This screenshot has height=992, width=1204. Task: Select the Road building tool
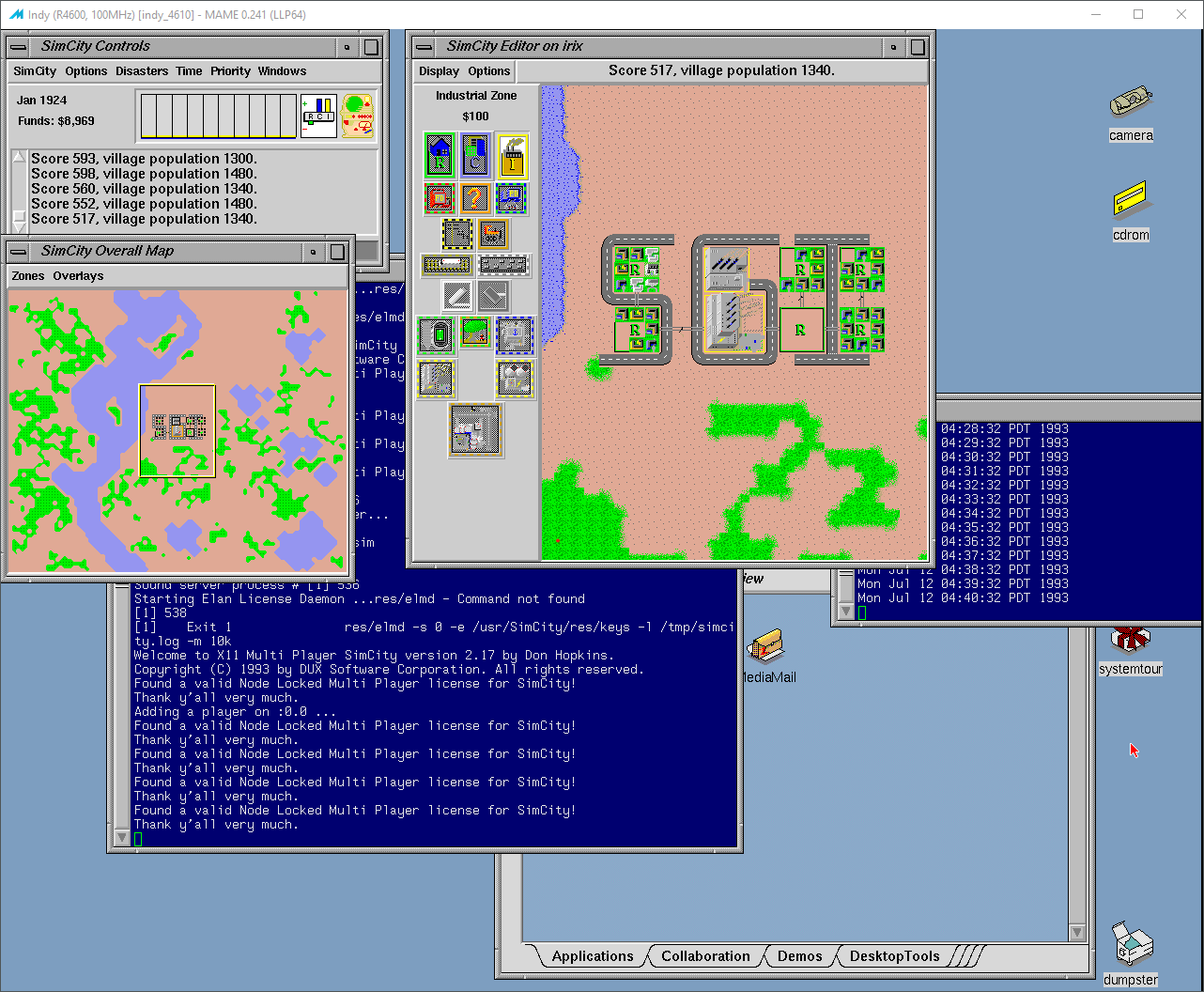point(504,264)
